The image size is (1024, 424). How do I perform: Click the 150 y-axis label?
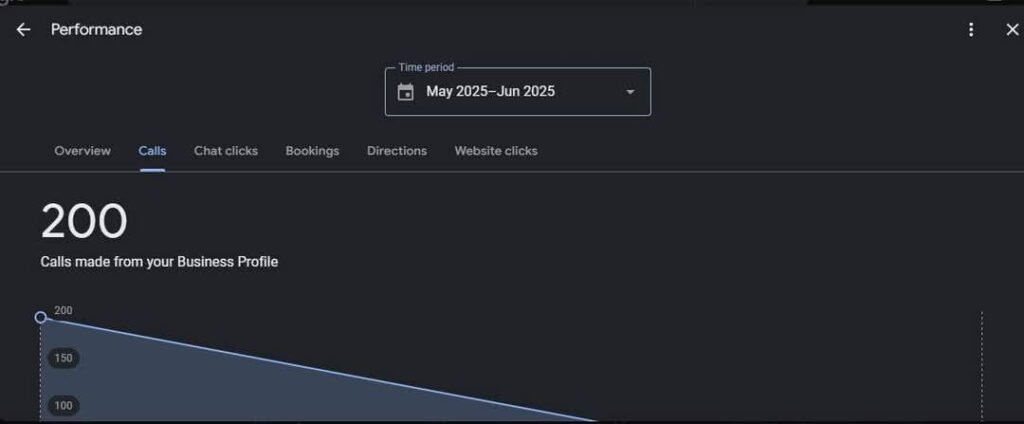coord(63,358)
